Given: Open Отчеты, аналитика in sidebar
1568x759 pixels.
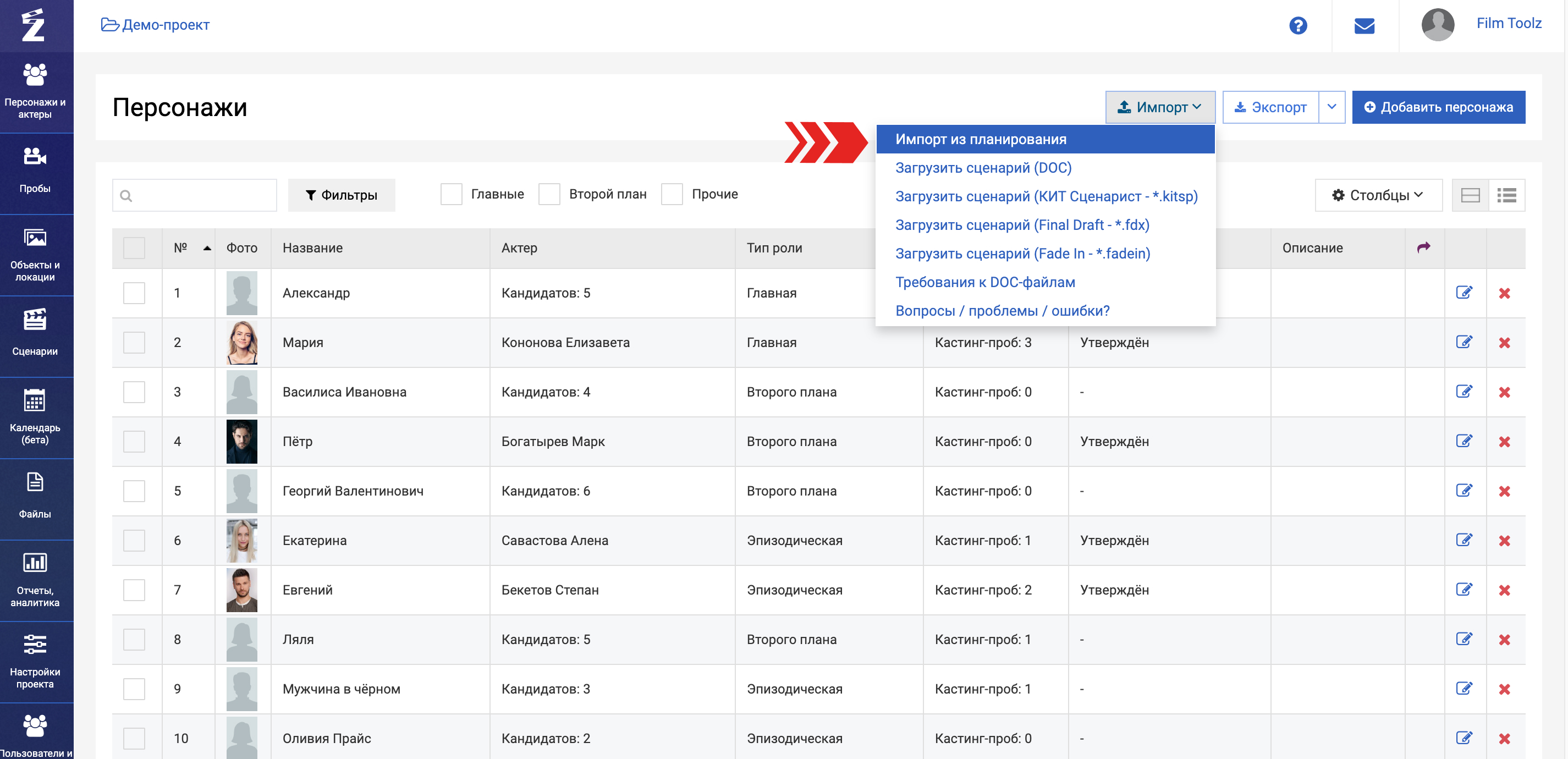Looking at the screenshot, I should (35, 580).
